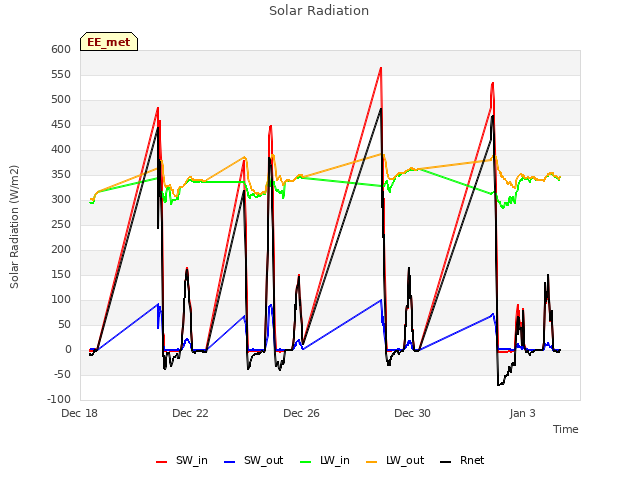Toggle LW_out series in legend

[x=395, y=460]
